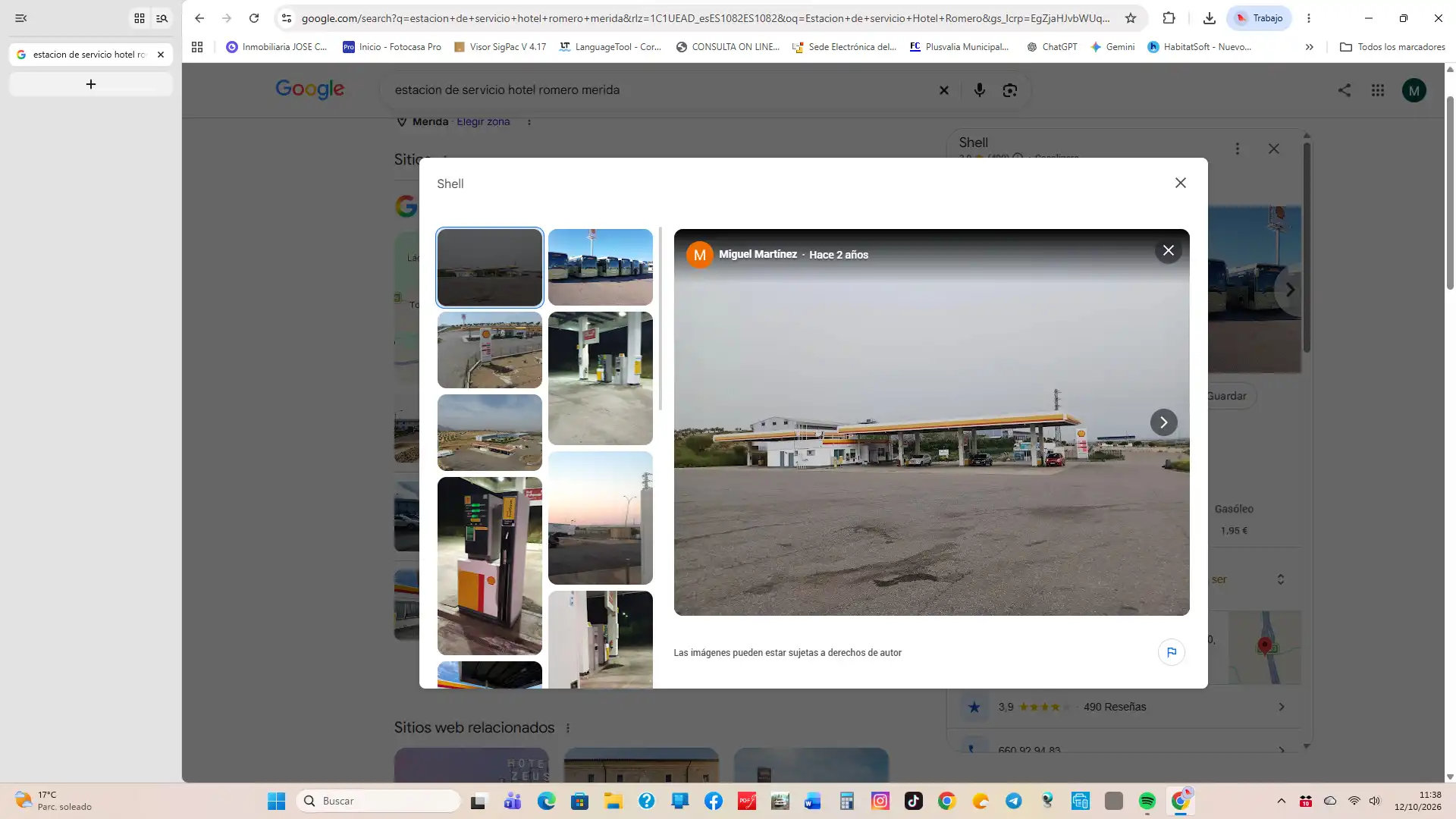Open the bookmarks bar apps grid
The height and width of the screenshot is (819, 1456).
pos(197,47)
